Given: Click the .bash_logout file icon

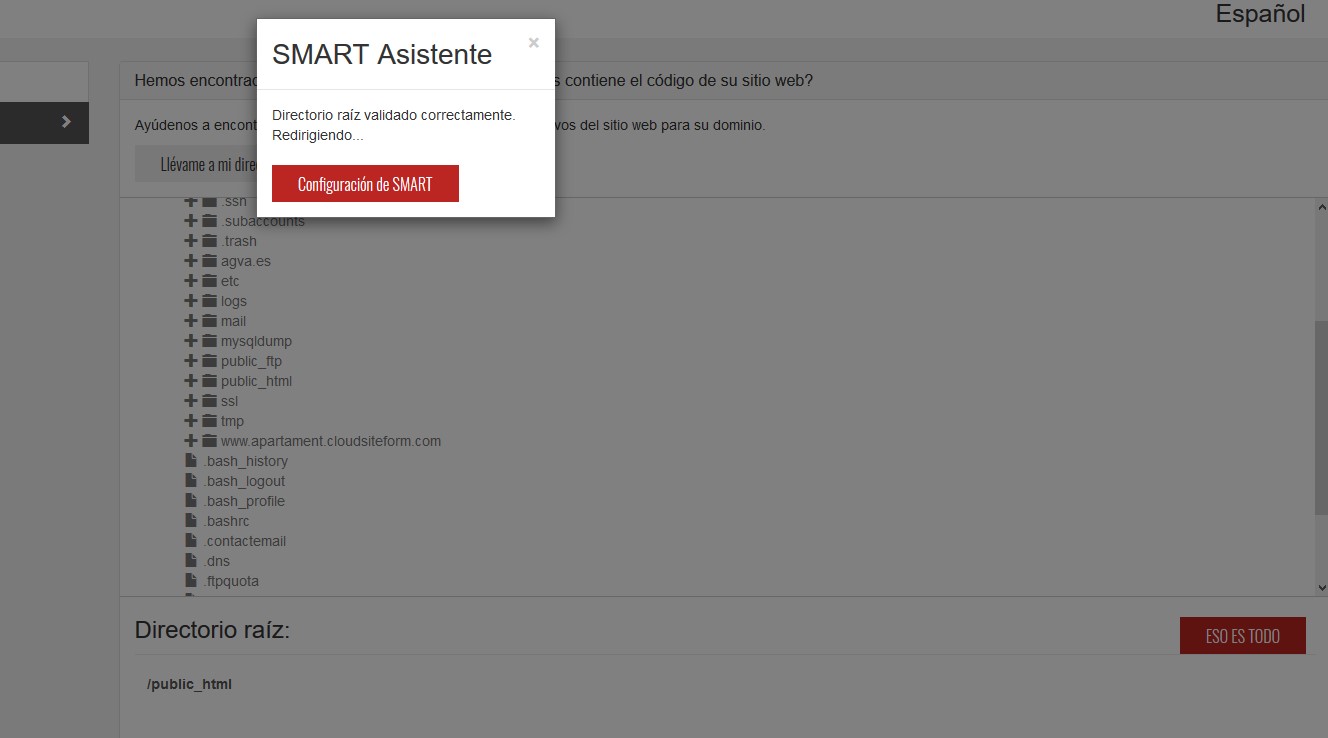Looking at the screenshot, I should pos(191,481).
